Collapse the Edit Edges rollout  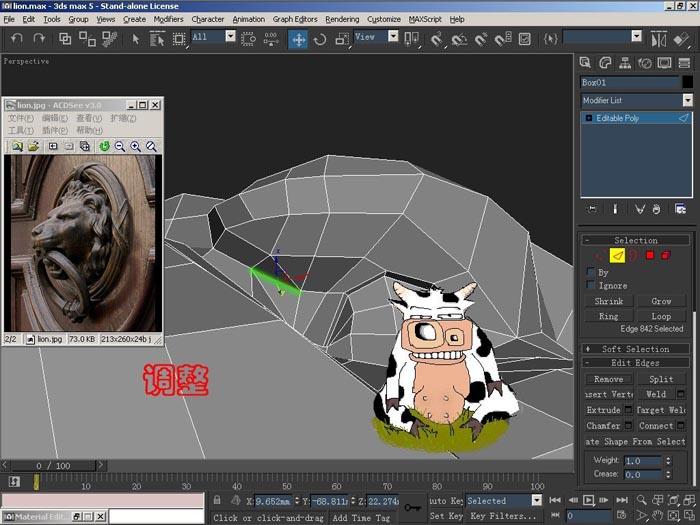(x=636, y=362)
